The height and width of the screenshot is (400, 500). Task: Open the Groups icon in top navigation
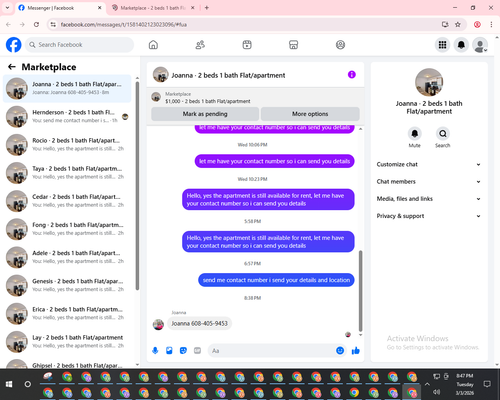pyautogui.click(x=340, y=45)
